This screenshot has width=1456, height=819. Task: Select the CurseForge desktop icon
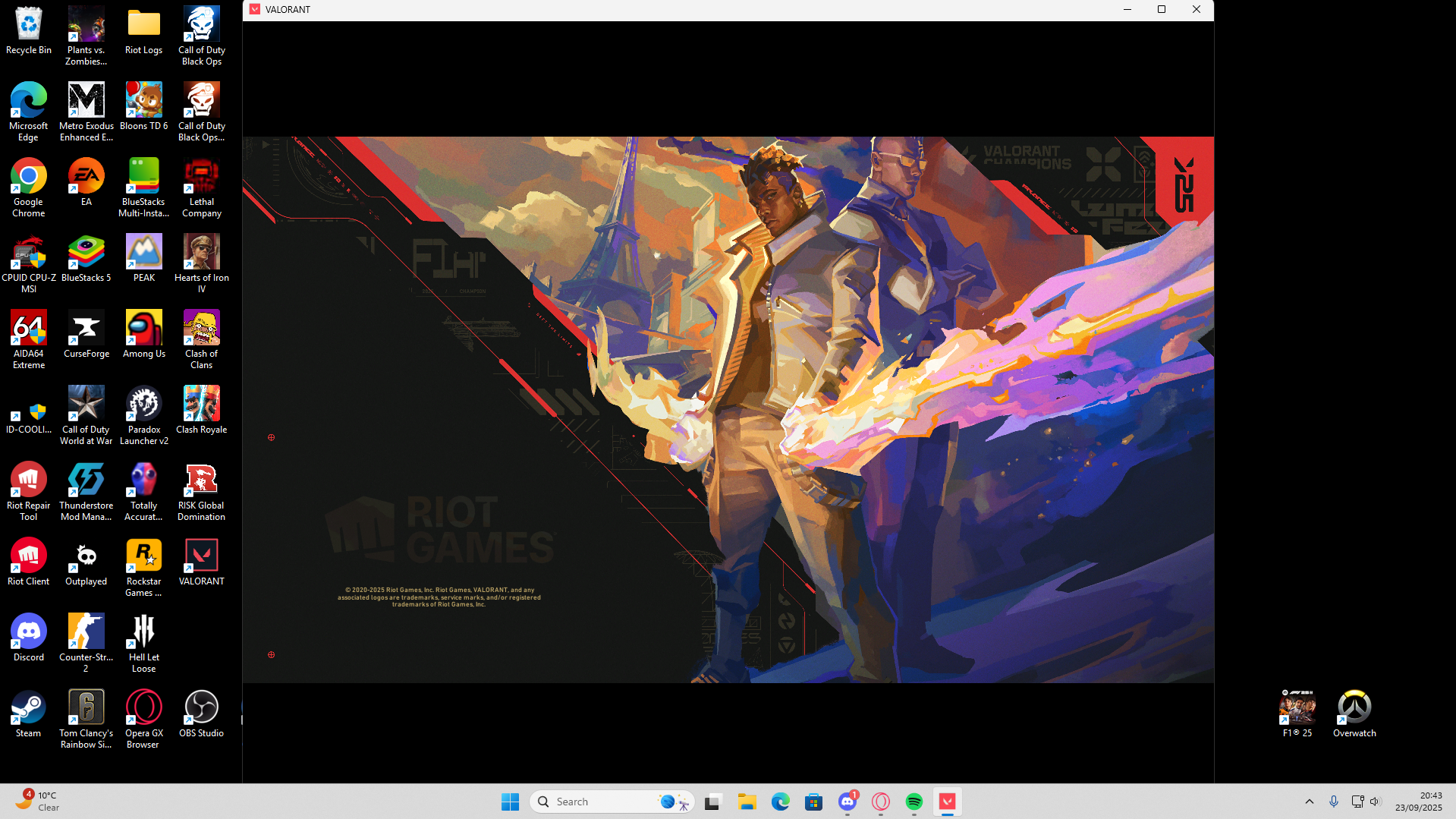tap(86, 335)
